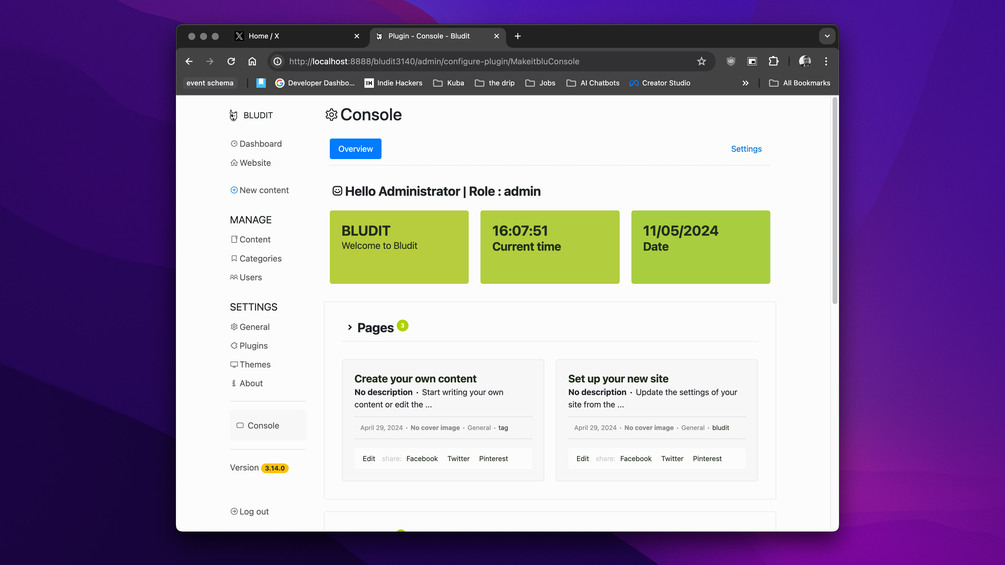Log out from the sidebar
Image resolution: width=1005 pixels, height=565 pixels.
[249, 512]
